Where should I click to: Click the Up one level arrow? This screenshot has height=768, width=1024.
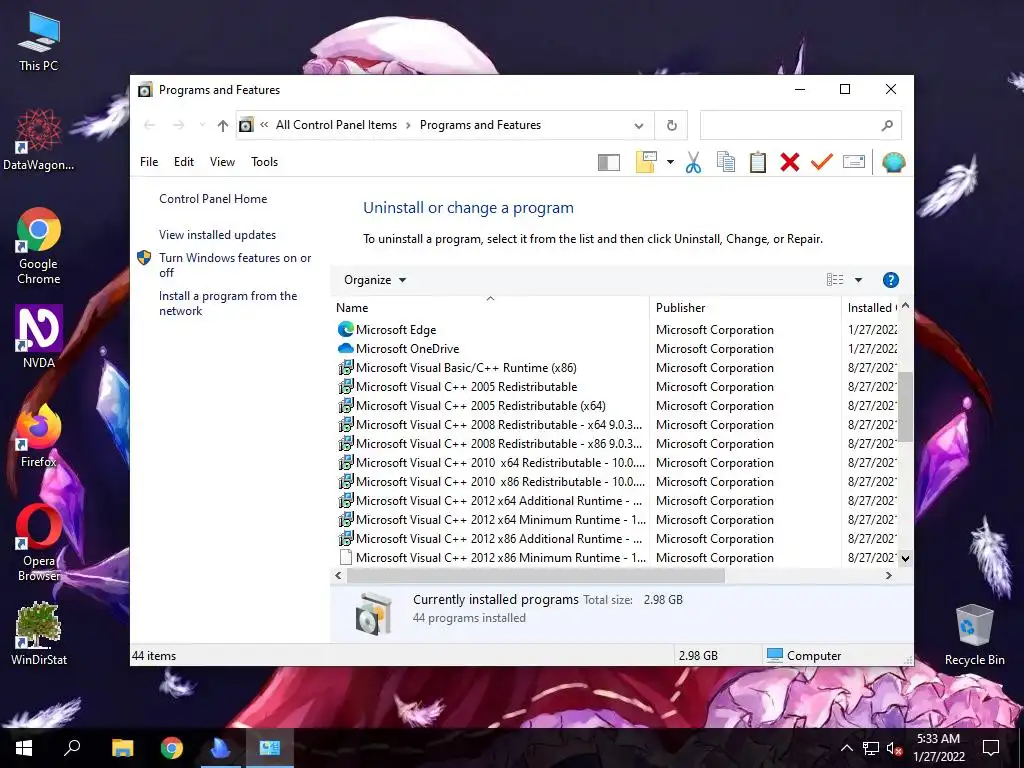click(223, 125)
